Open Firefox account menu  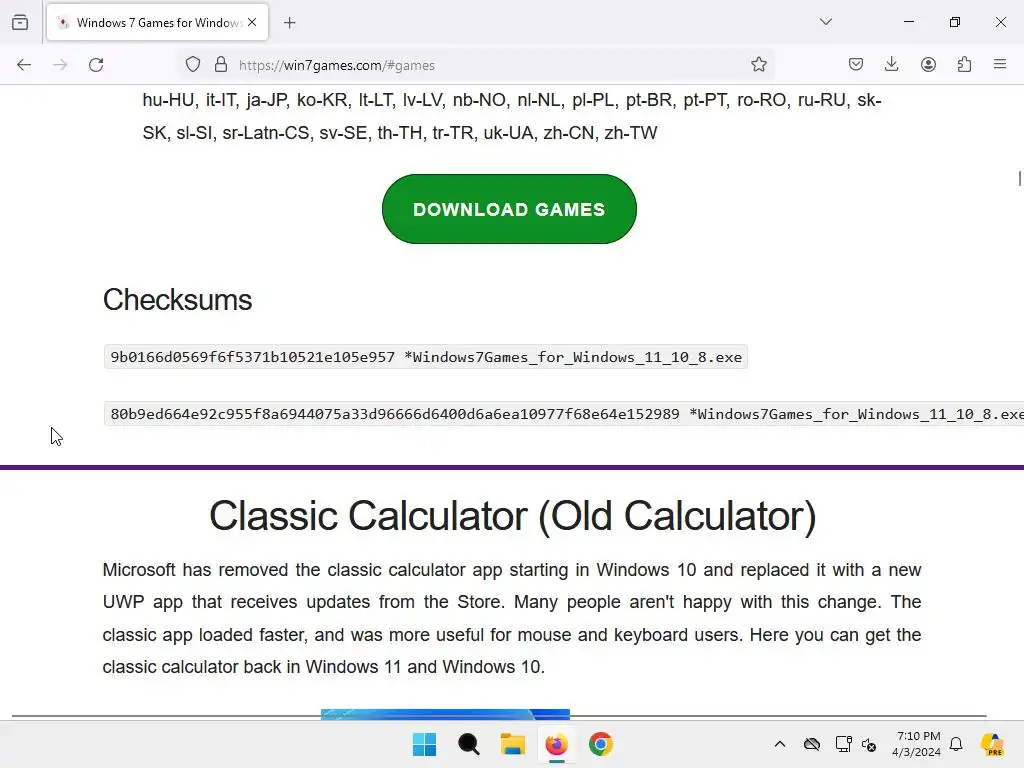coord(928,64)
